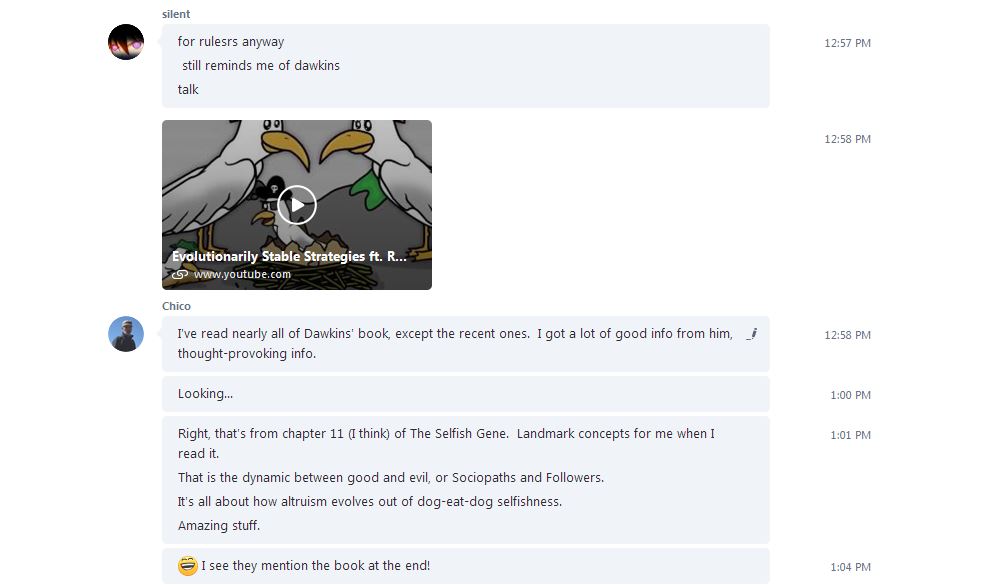Select the 1:04 PM timestamp

click(850, 567)
